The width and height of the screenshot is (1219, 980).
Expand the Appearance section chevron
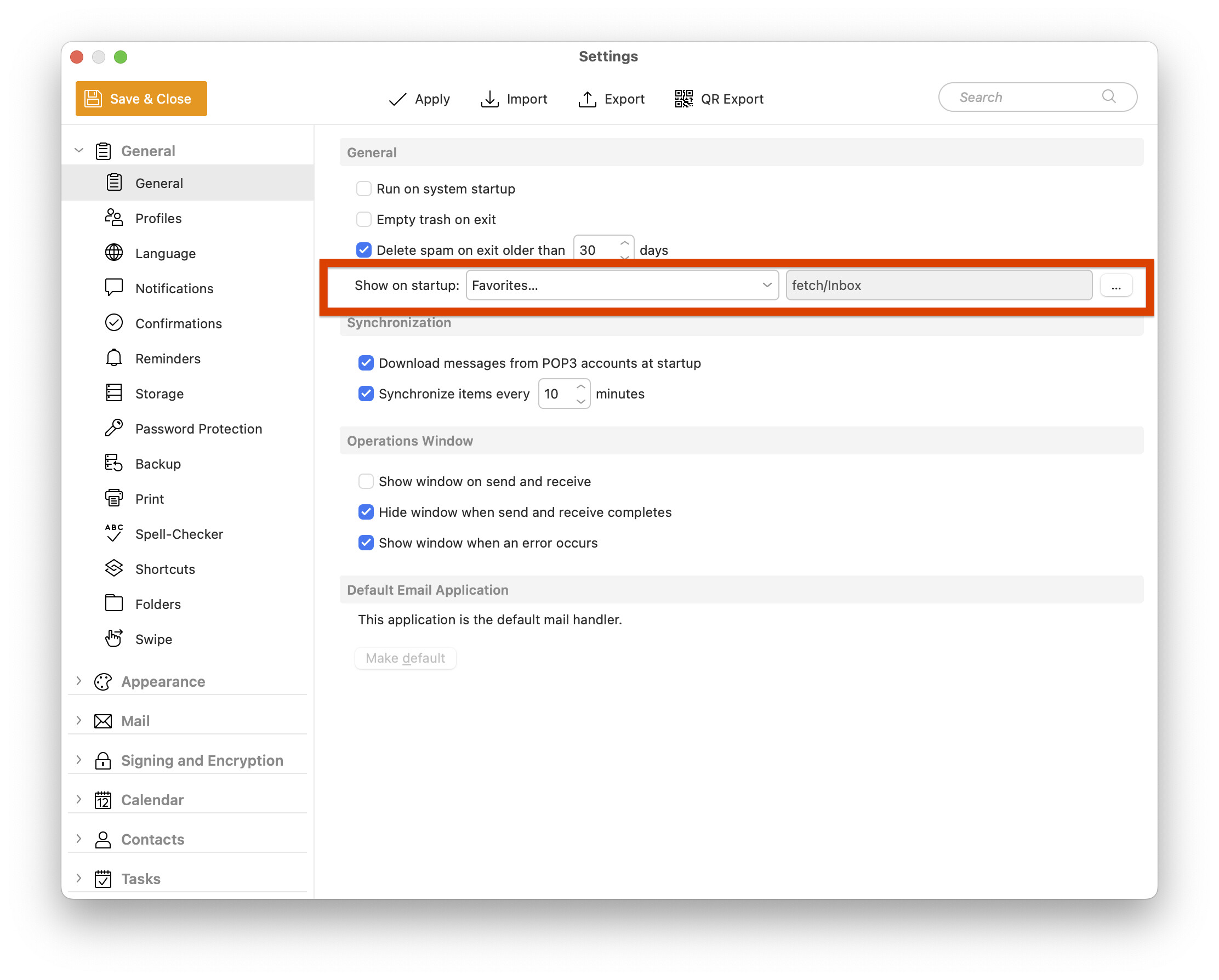pos(79,681)
